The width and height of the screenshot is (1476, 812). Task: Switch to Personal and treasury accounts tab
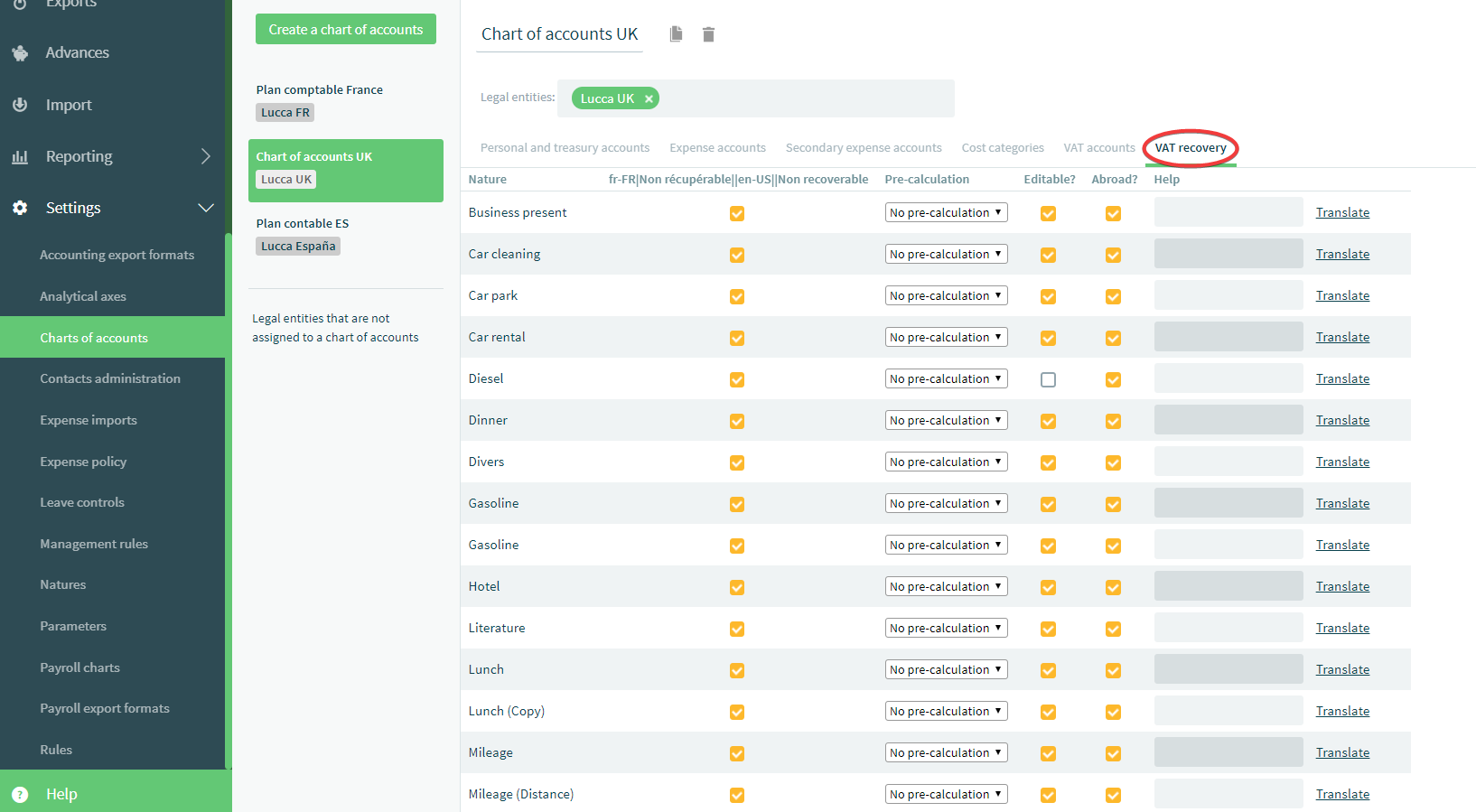click(x=565, y=147)
